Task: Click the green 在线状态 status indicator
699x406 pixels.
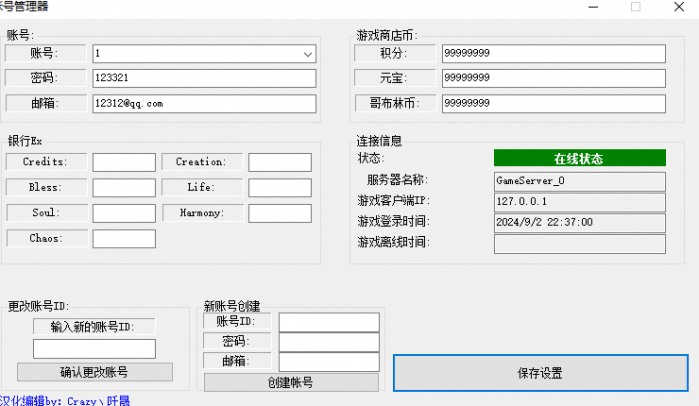Action: pyautogui.click(x=579, y=159)
